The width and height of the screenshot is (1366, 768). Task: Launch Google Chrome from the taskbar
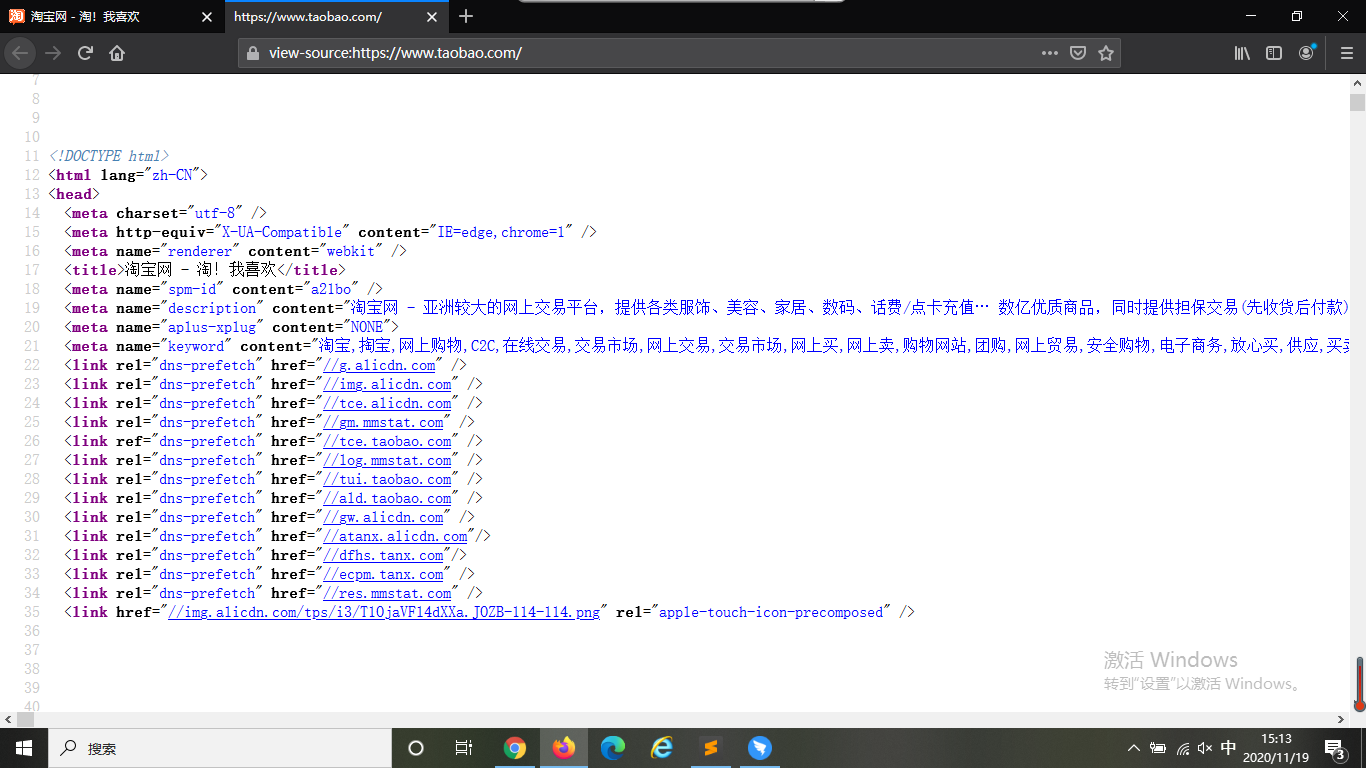point(515,748)
